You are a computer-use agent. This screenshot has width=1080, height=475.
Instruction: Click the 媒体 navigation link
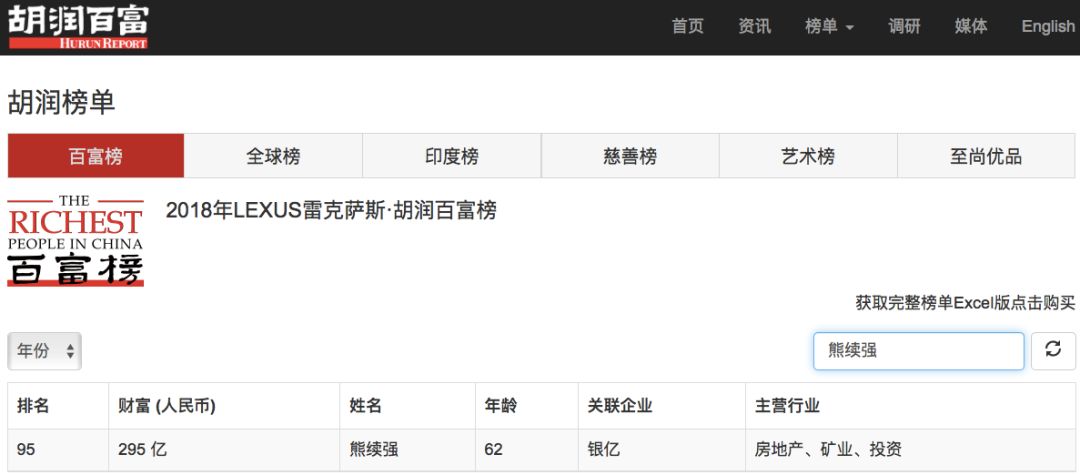[x=971, y=27]
